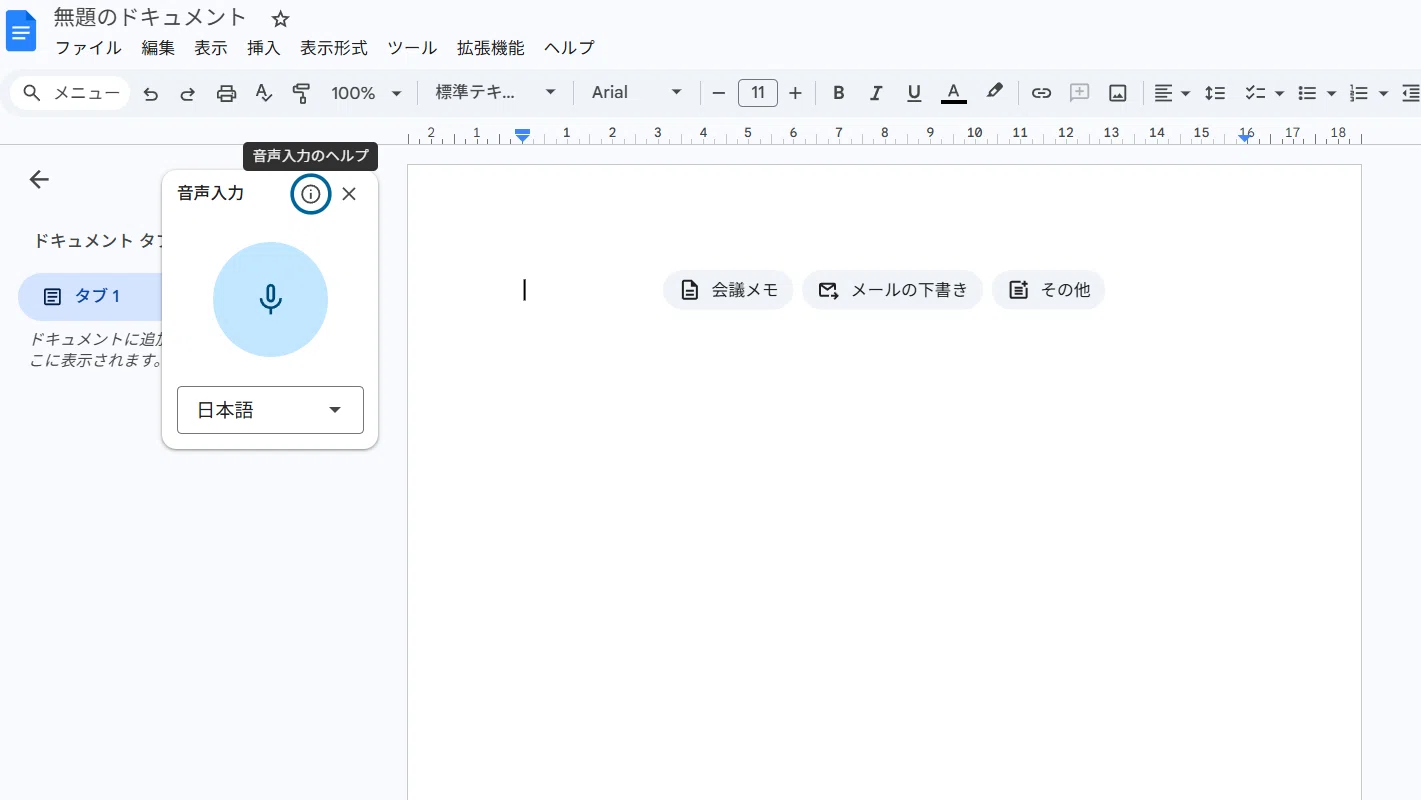Screen dimensions: 1421x800
Task: Click the その他 template chip
Action: (1048, 290)
